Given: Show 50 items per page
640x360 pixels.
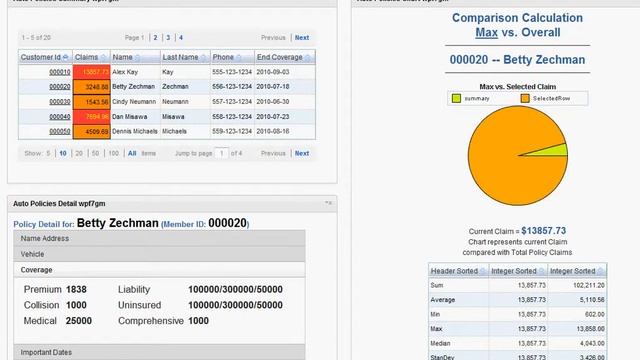Looking at the screenshot, I should point(95,153).
